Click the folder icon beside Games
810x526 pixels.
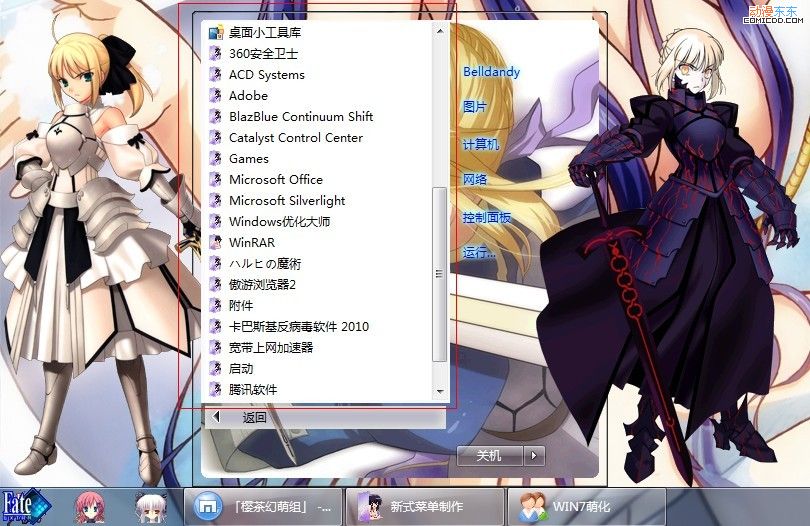215,159
